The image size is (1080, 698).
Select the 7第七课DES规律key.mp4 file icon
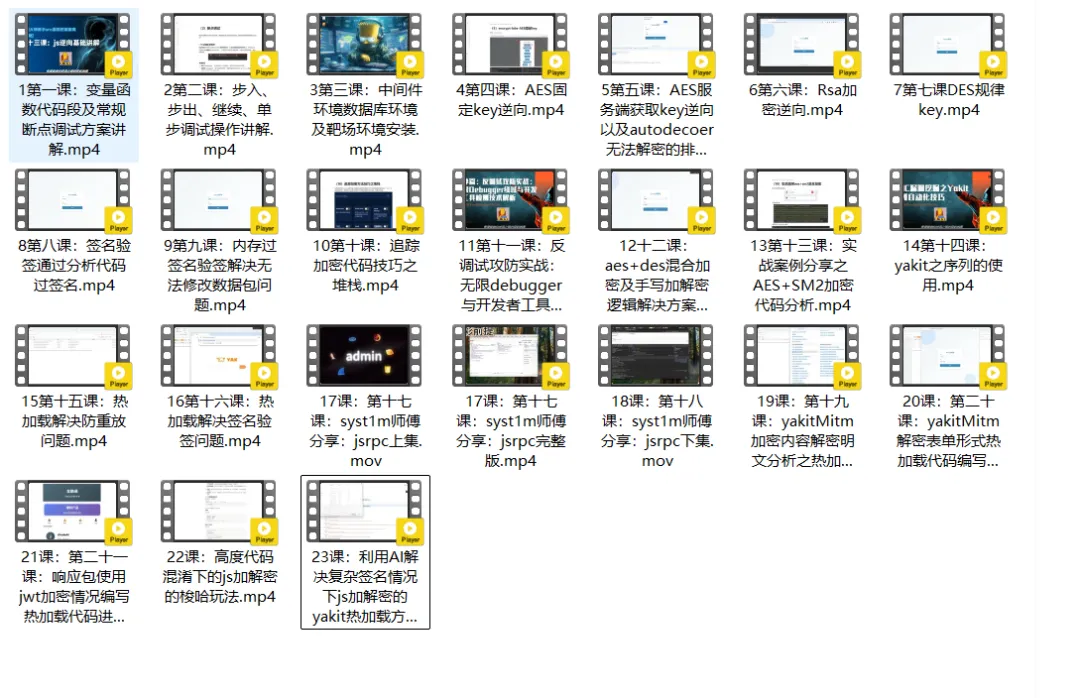948,46
